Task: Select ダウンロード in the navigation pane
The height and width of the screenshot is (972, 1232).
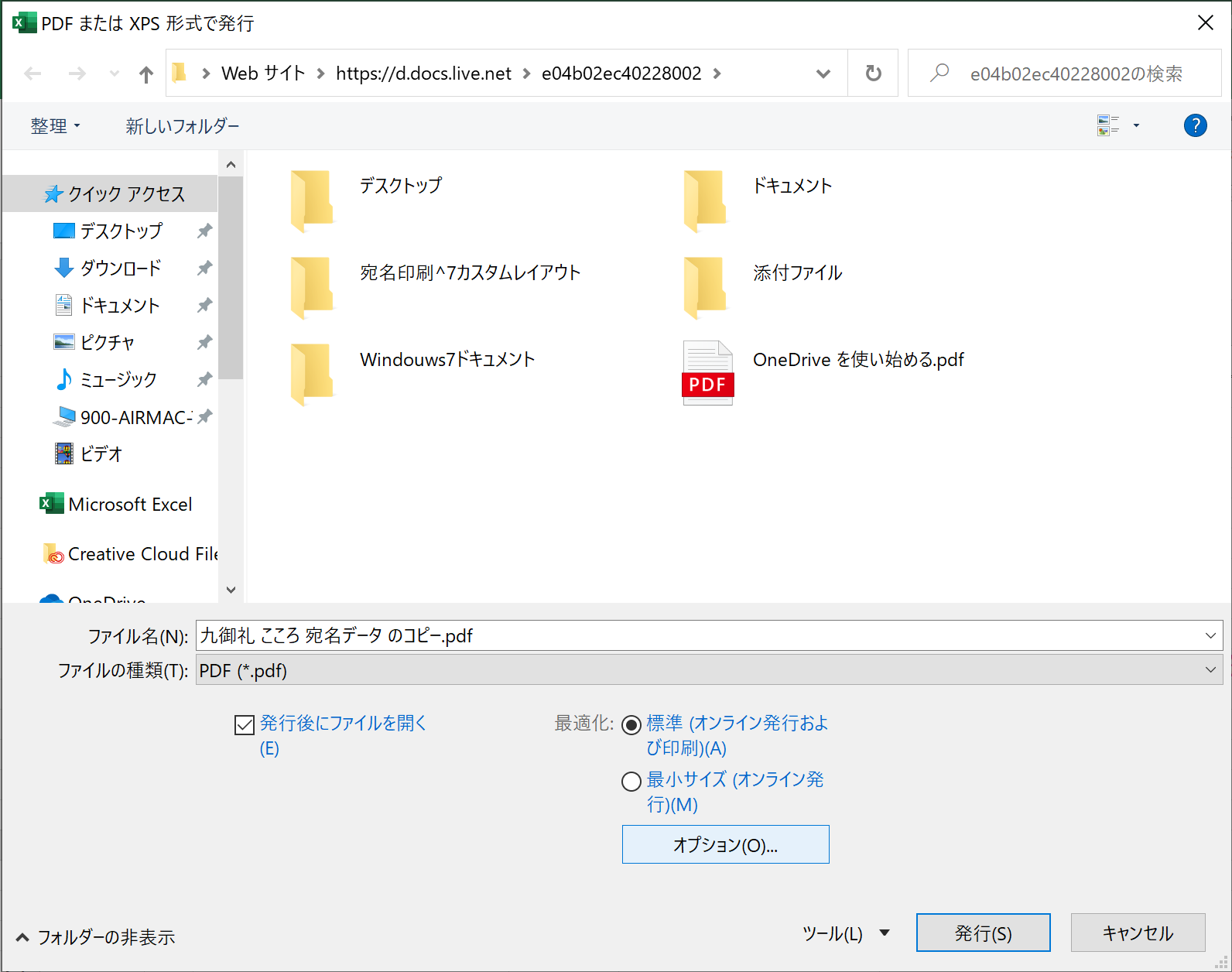Action: [x=121, y=269]
